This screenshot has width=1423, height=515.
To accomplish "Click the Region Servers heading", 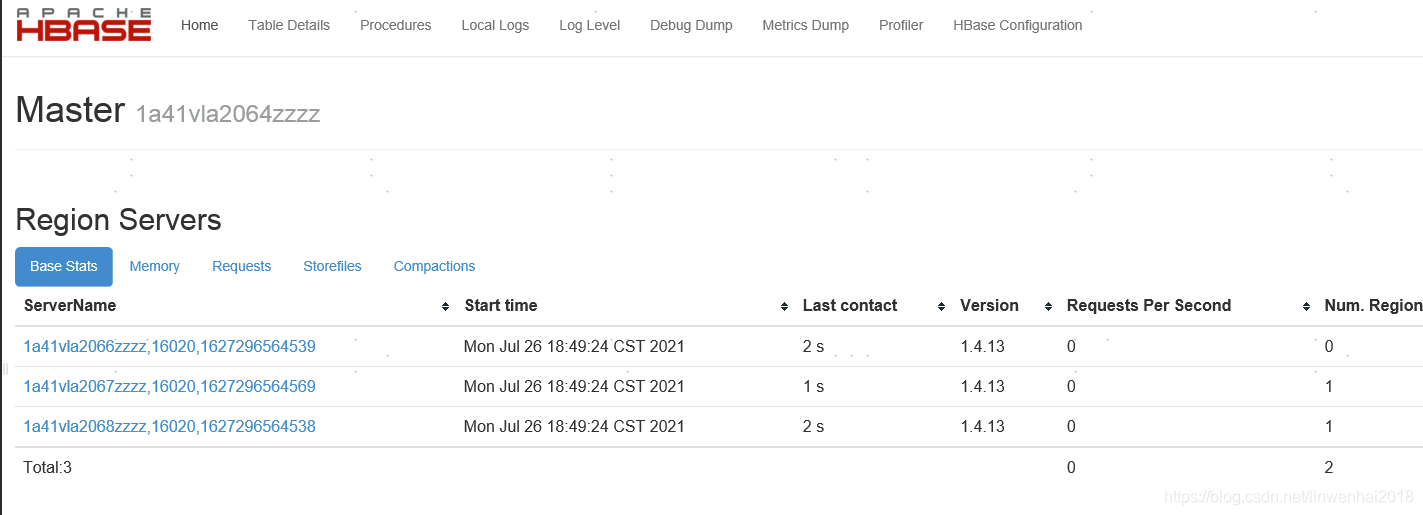I will 118,220.
